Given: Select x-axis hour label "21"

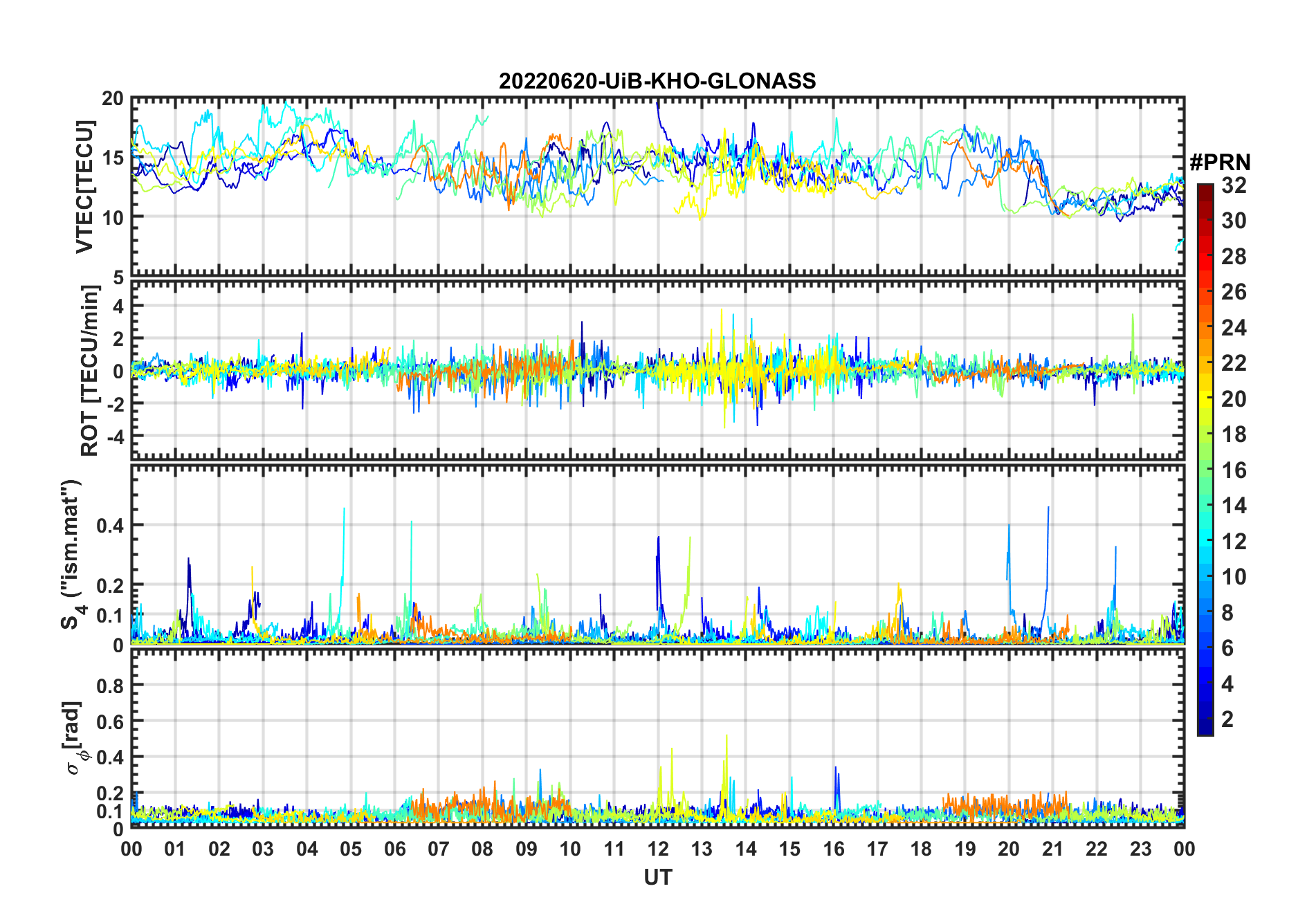Looking at the screenshot, I should [1052, 849].
